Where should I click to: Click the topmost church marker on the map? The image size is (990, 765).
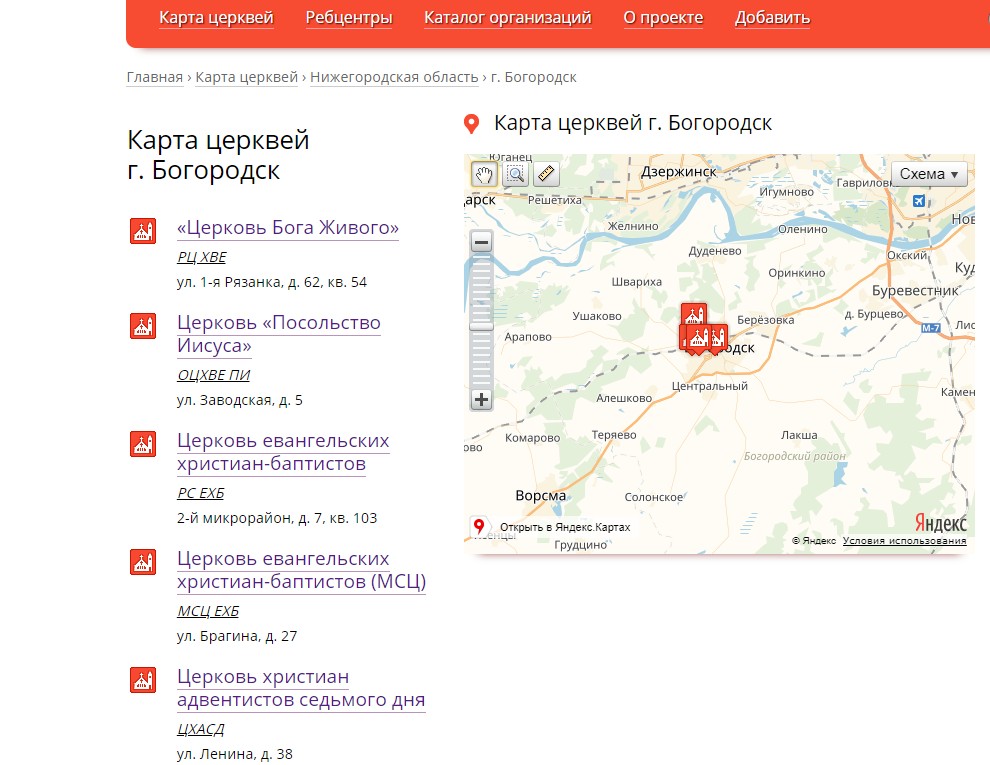click(693, 314)
